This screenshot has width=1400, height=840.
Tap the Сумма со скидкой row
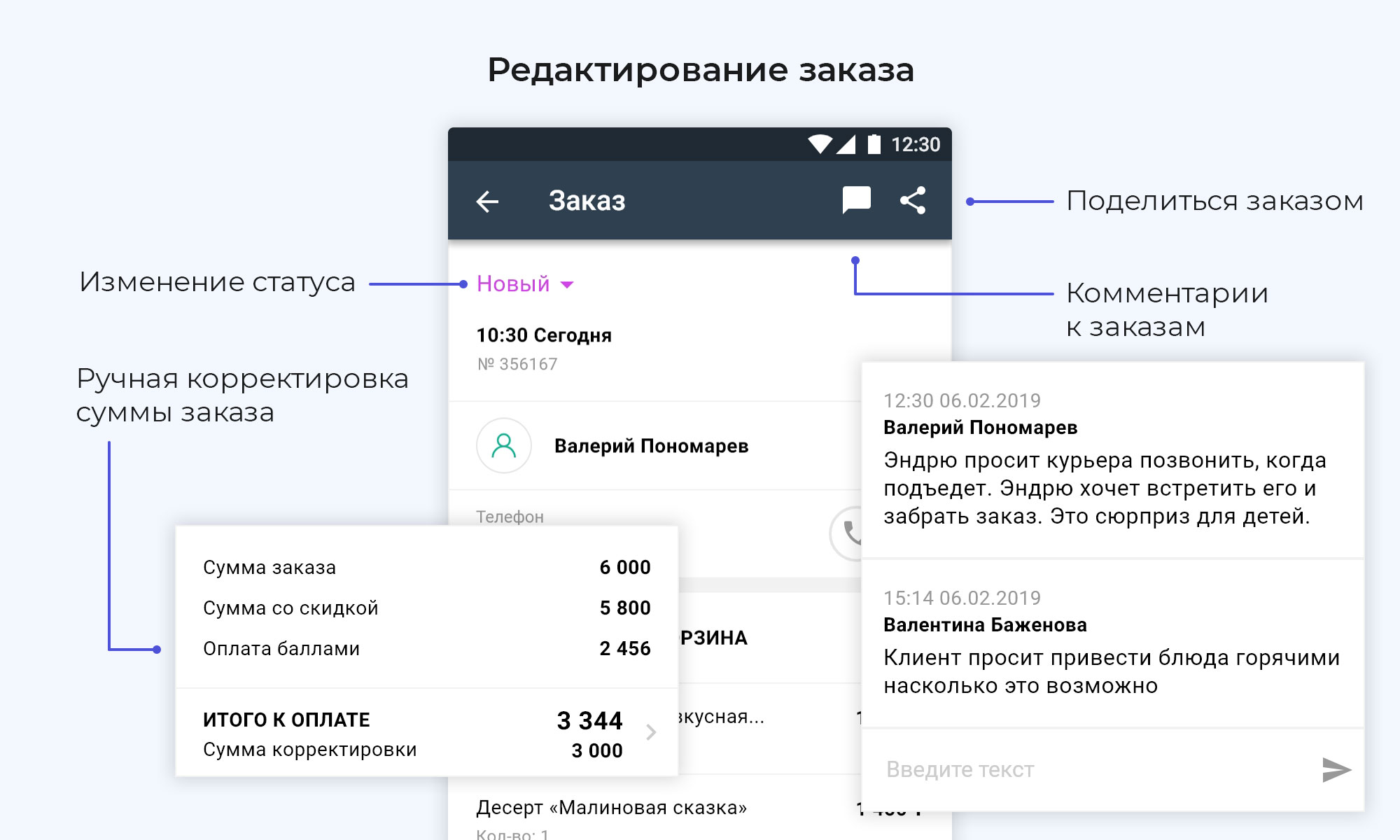426,608
